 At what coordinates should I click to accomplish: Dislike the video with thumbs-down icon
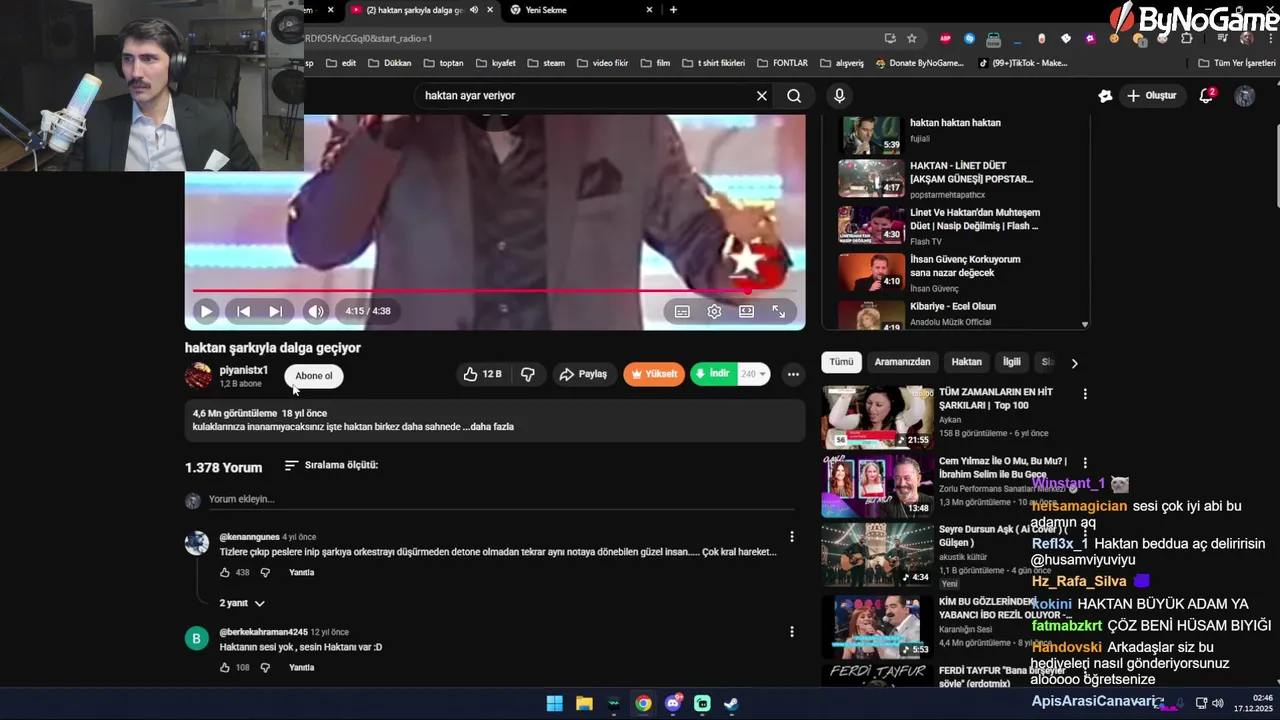click(528, 374)
